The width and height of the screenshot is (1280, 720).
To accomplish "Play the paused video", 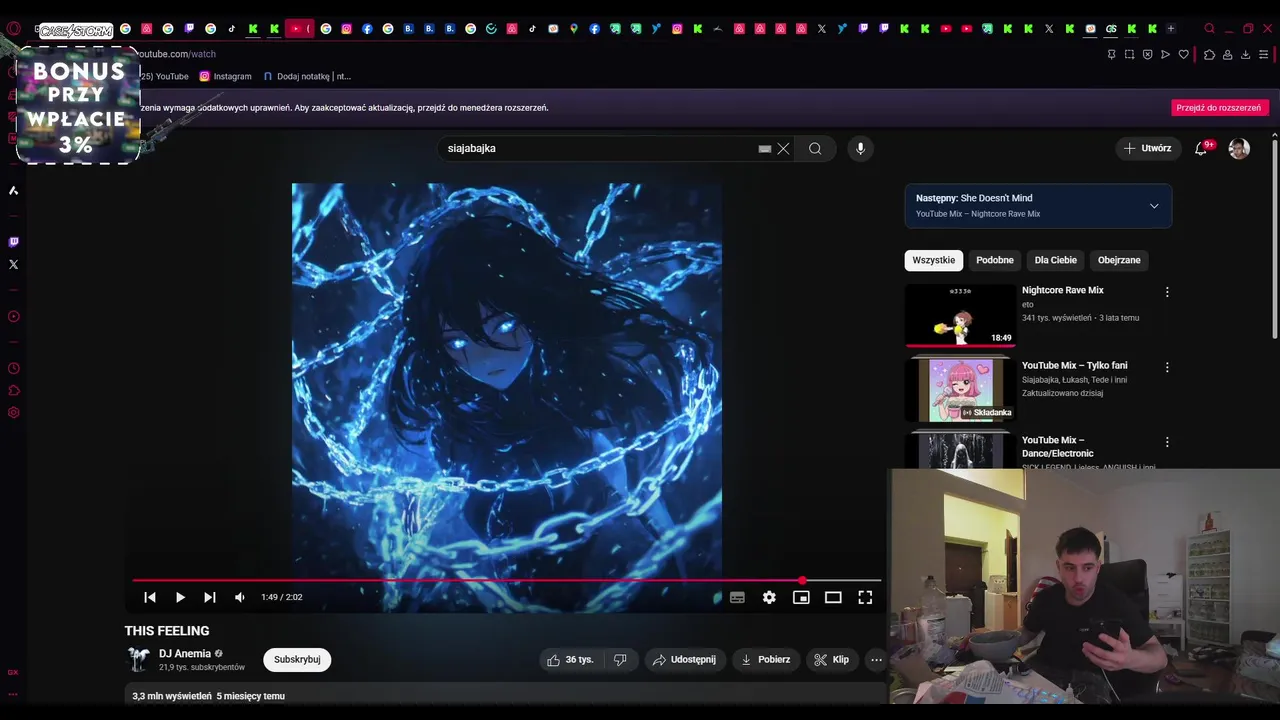I will [x=180, y=597].
